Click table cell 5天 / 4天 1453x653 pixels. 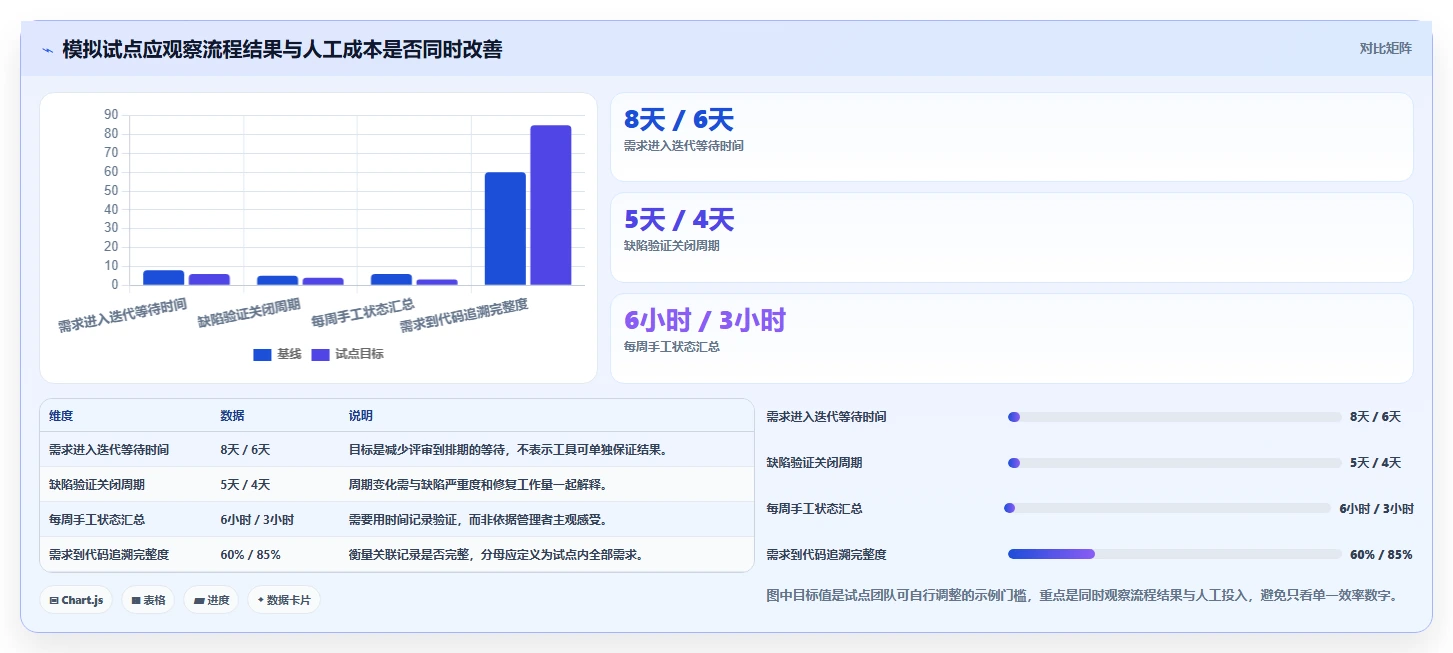[245, 485]
